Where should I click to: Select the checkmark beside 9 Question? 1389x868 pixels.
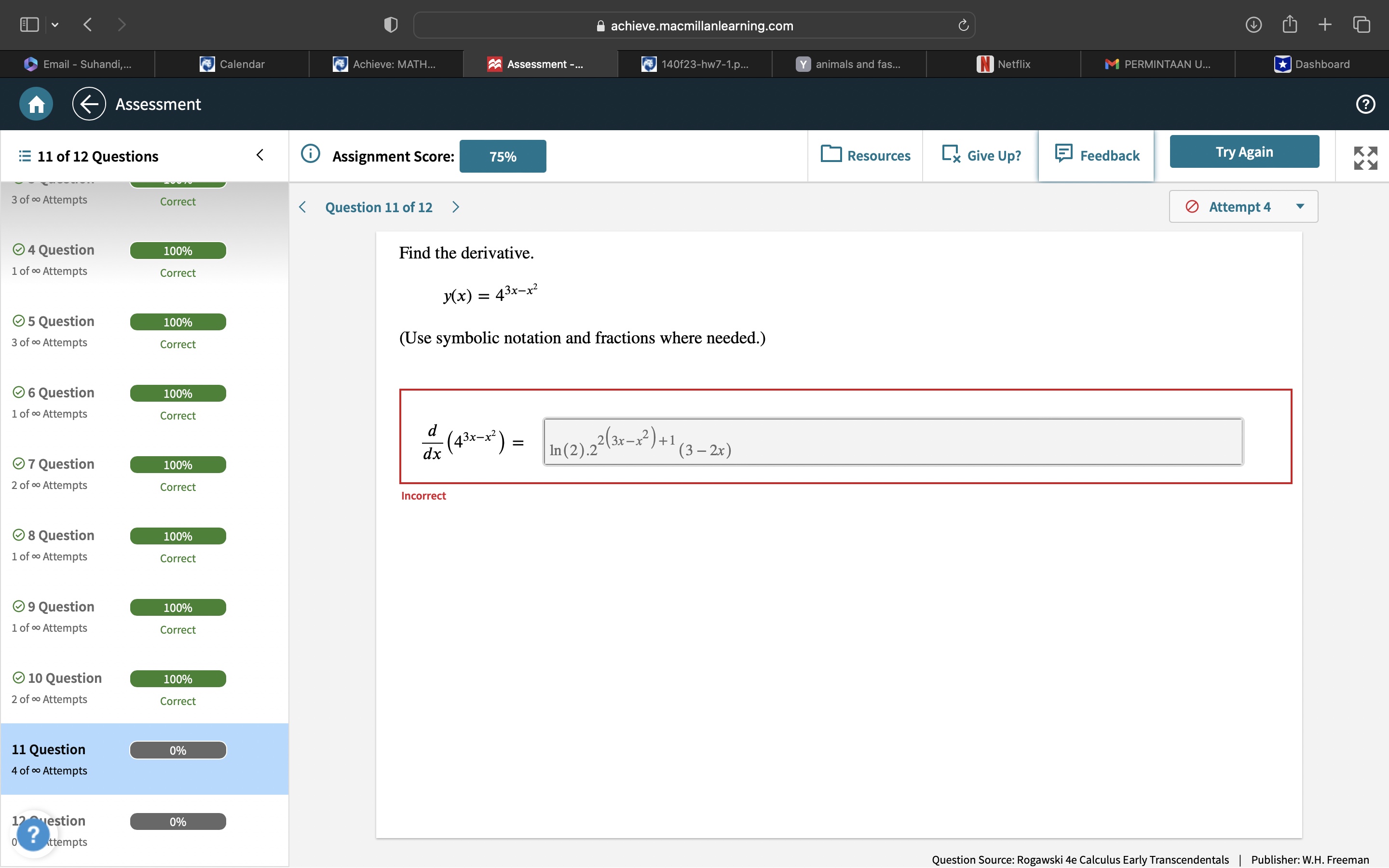point(18,606)
